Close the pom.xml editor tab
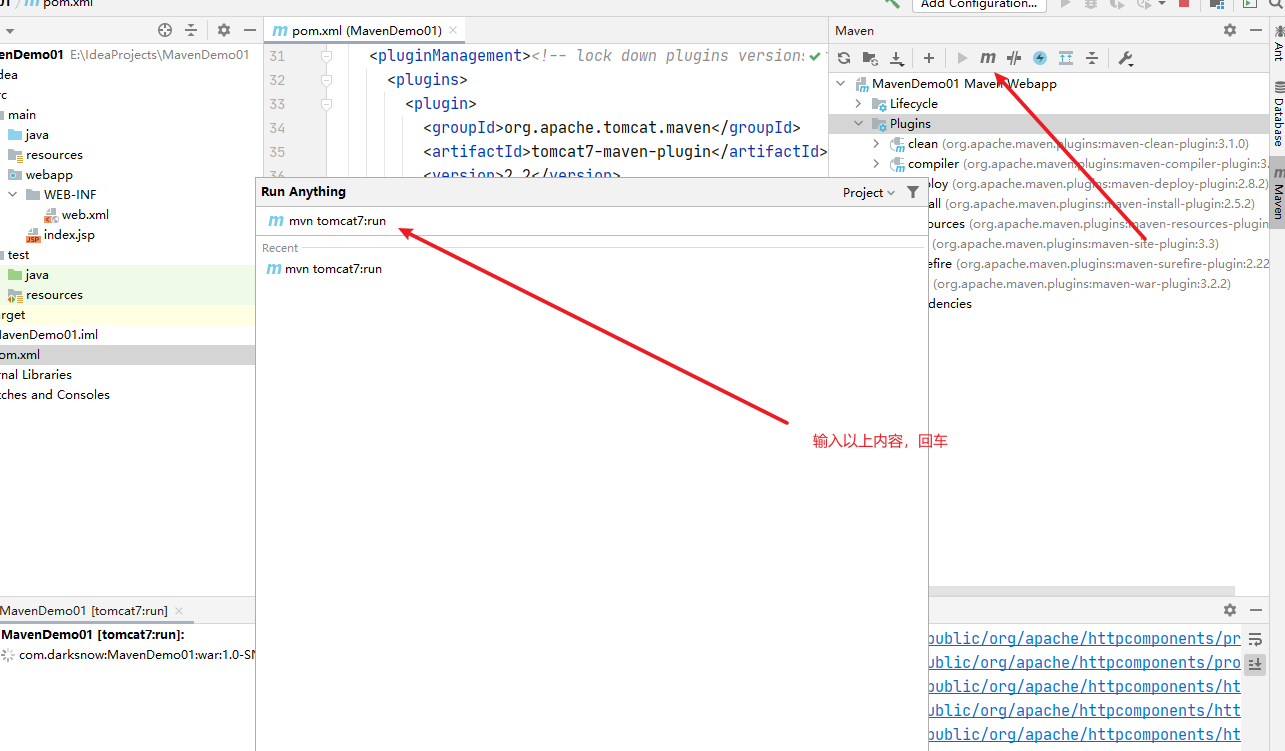The image size is (1285, 751). point(453,31)
